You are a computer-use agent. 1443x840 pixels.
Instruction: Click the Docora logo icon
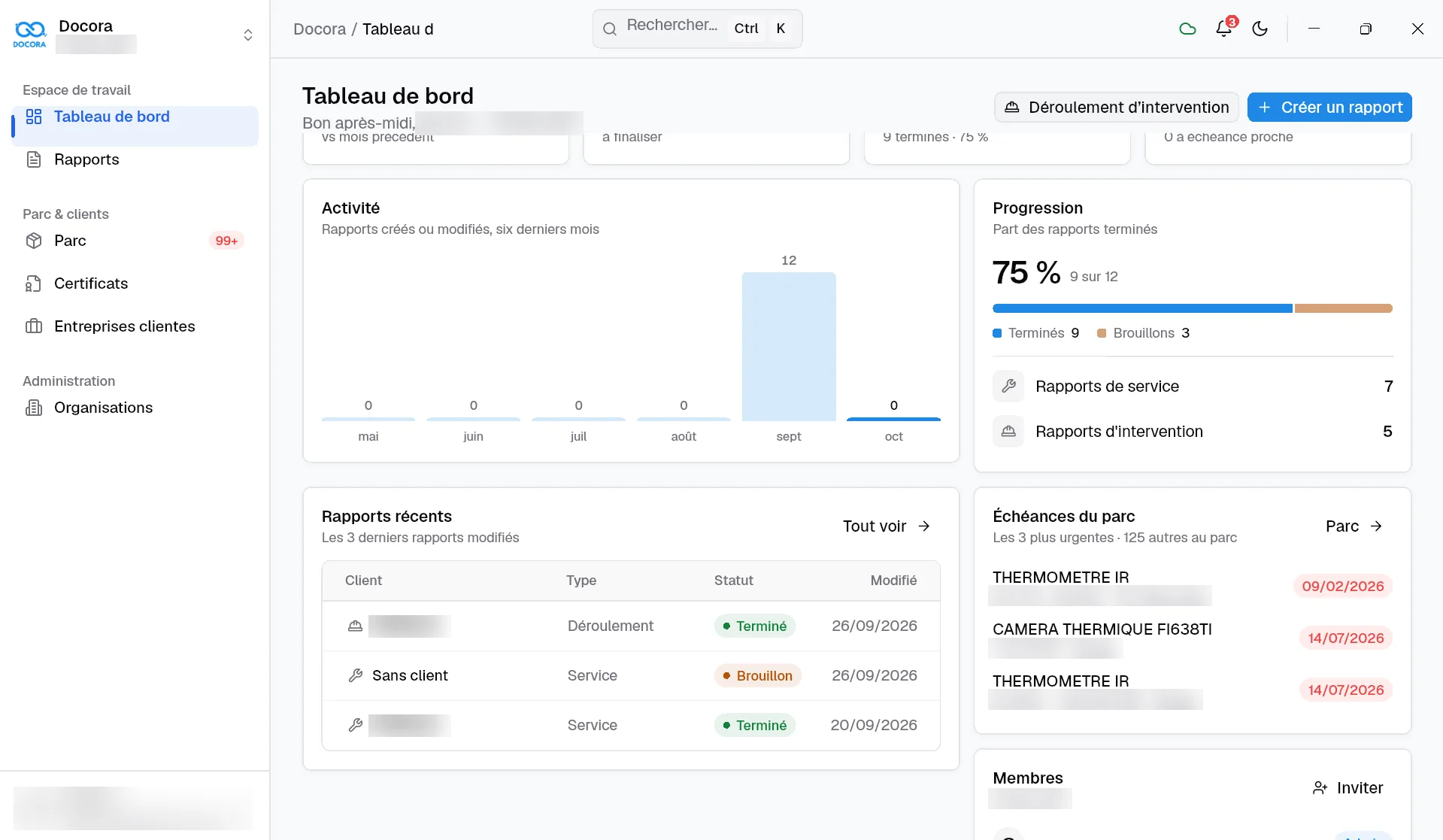[x=30, y=33]
